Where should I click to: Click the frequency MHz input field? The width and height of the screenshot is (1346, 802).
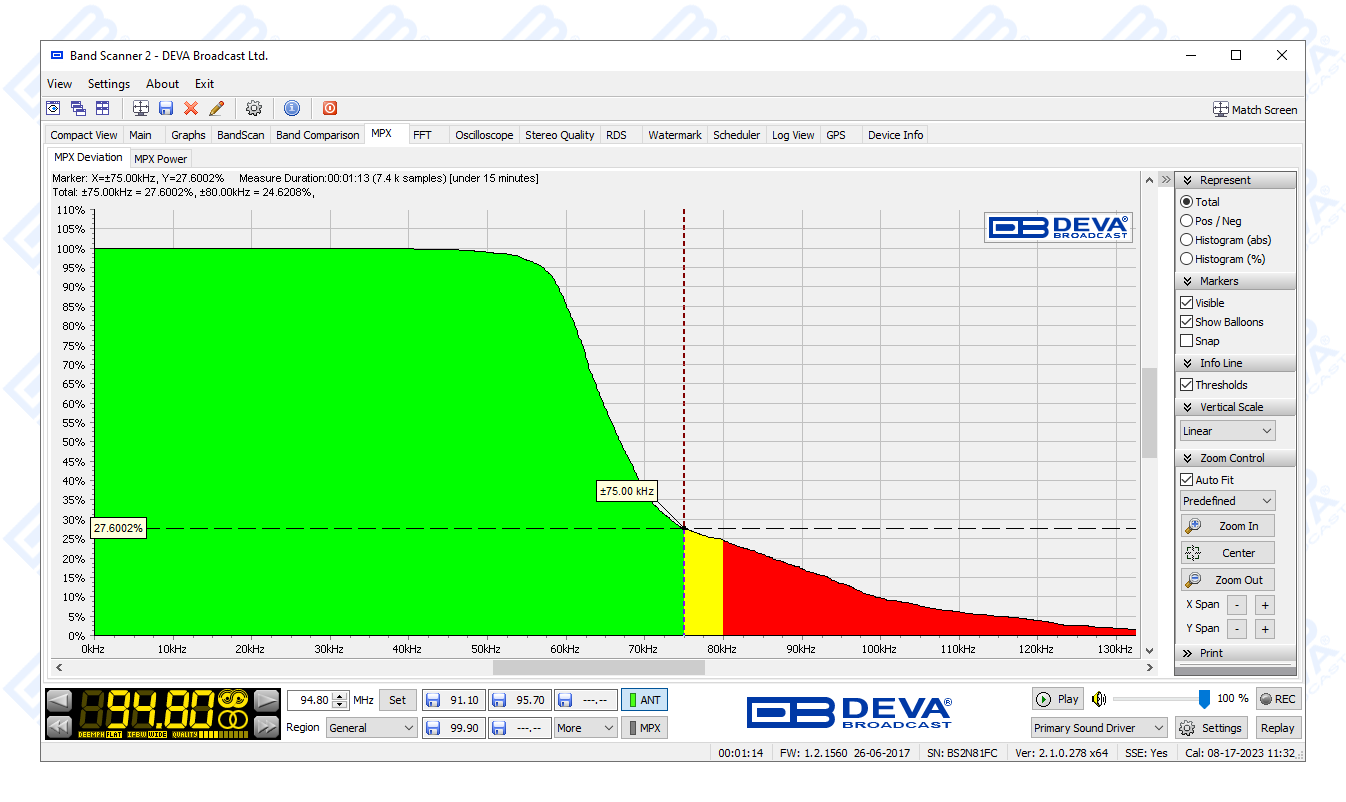[310, 700]
